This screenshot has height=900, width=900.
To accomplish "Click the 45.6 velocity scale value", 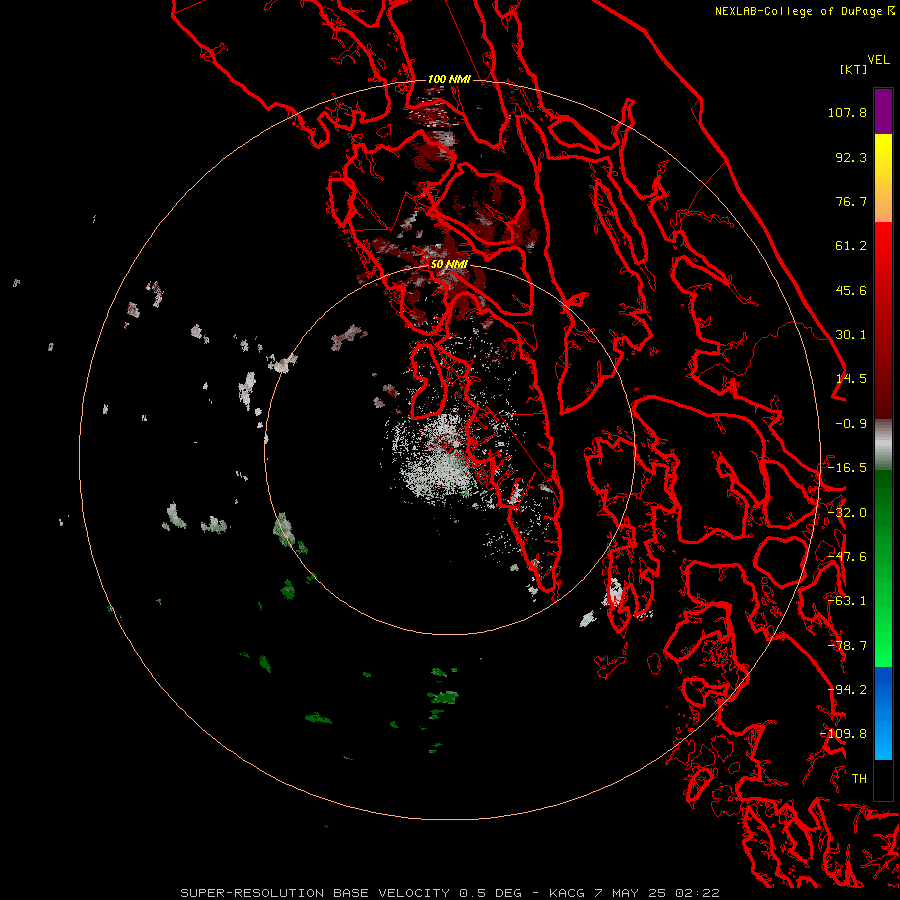I will pyautogui.click(x=851, y=290).
